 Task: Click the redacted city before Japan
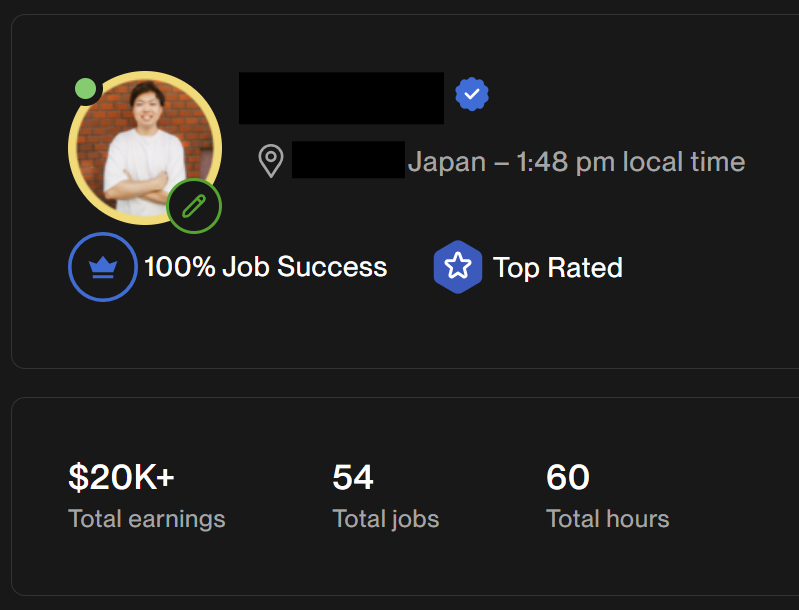point(348,161)
